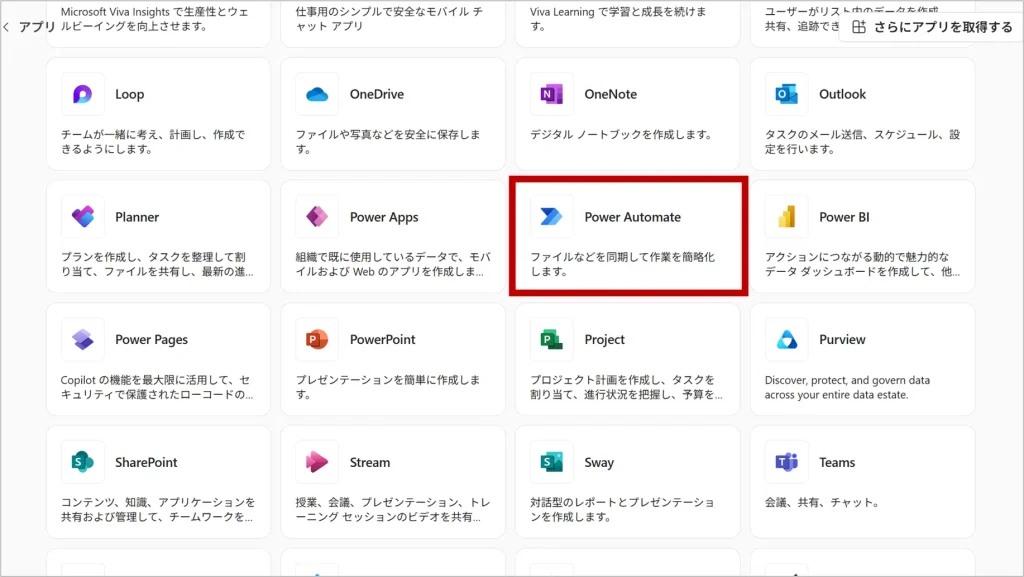This screenshot has width=1024, height=577.
Task: Click the Power Pages icon
Action: tap(82, 340)
